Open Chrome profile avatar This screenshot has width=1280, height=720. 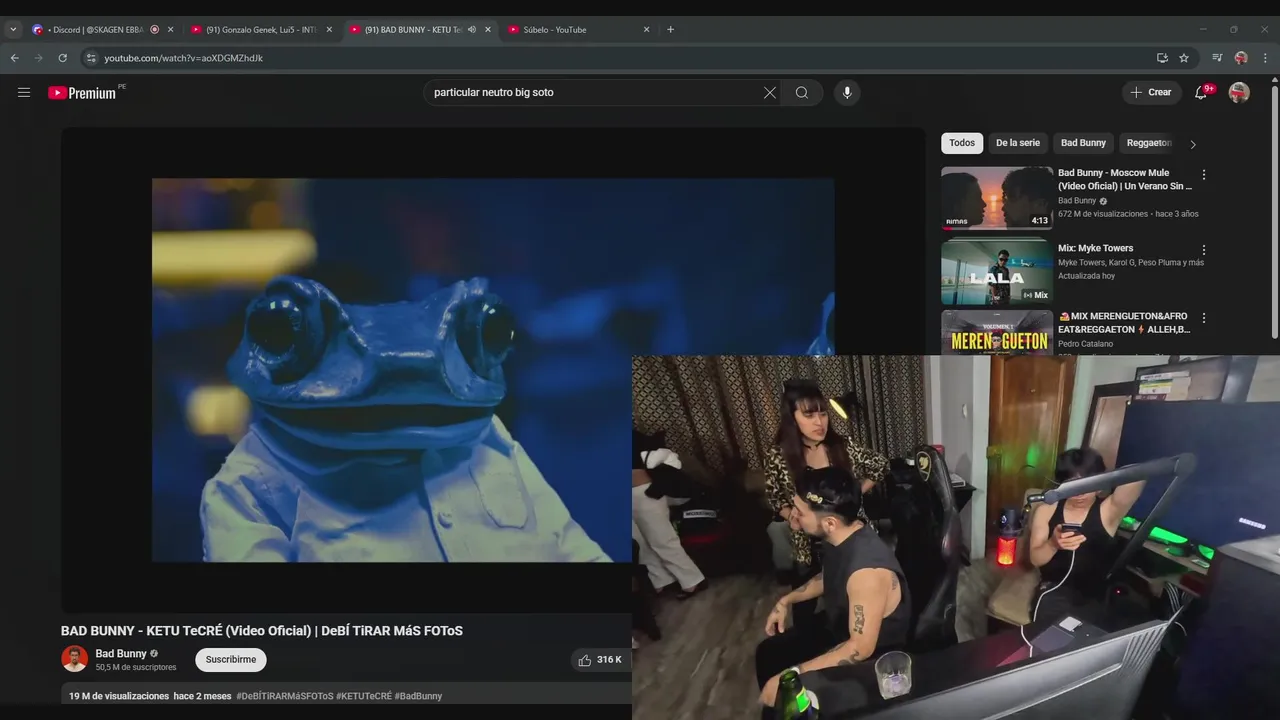(1241, 58)
